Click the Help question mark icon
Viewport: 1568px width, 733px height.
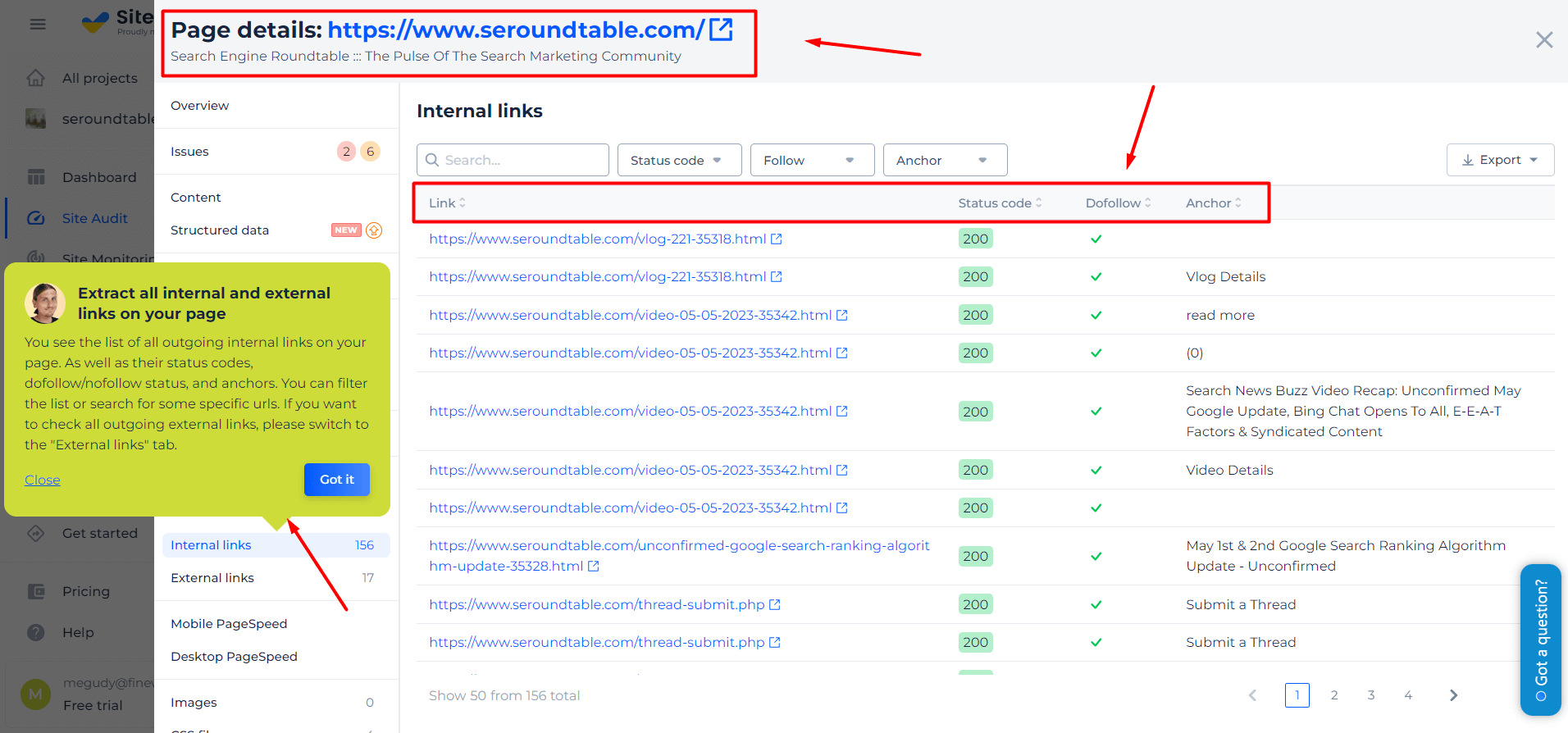point(36,632)
